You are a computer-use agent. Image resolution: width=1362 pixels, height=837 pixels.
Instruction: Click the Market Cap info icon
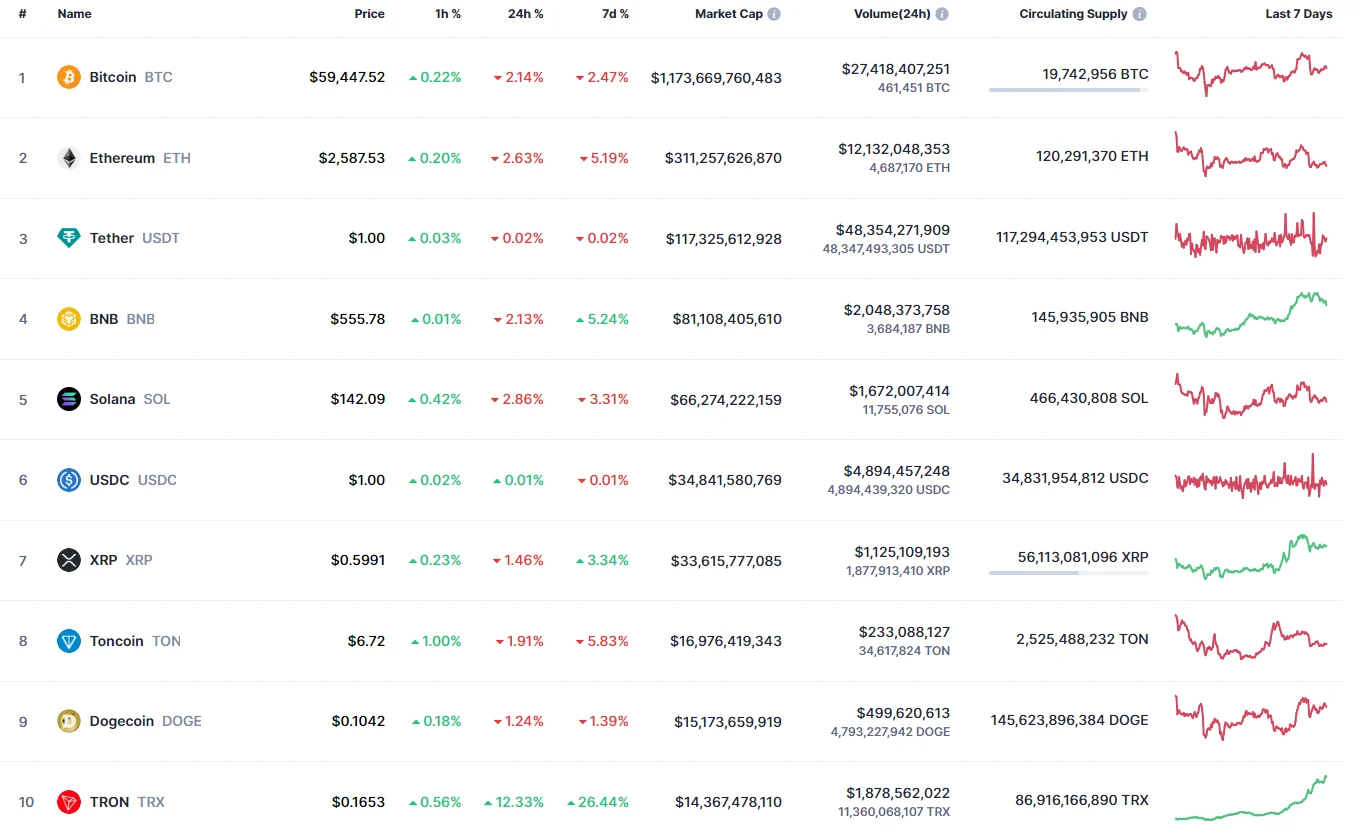pos(774,15)
